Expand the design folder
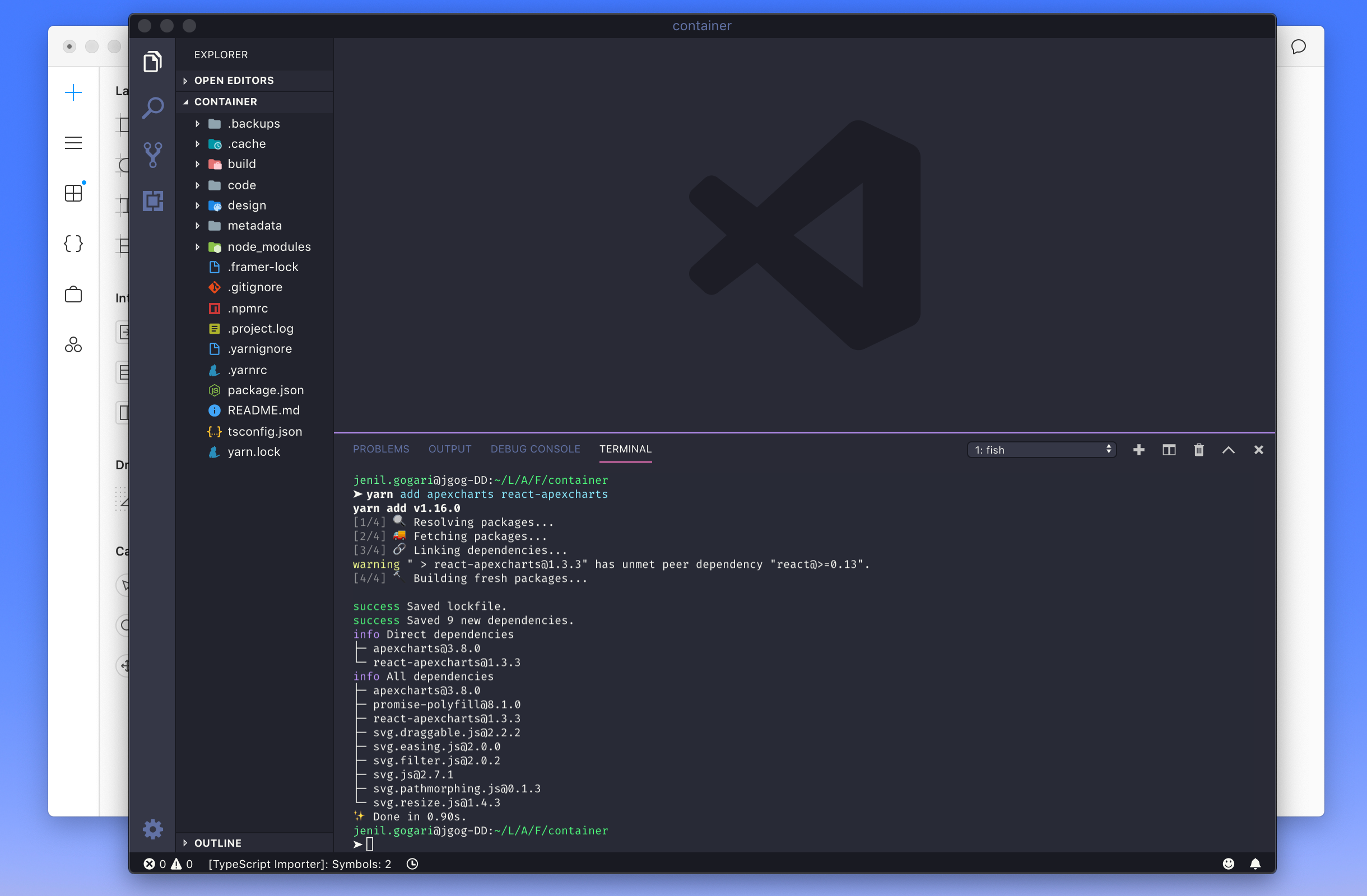This screenshot has height=896, width=1367. click(x=254, y=205)
